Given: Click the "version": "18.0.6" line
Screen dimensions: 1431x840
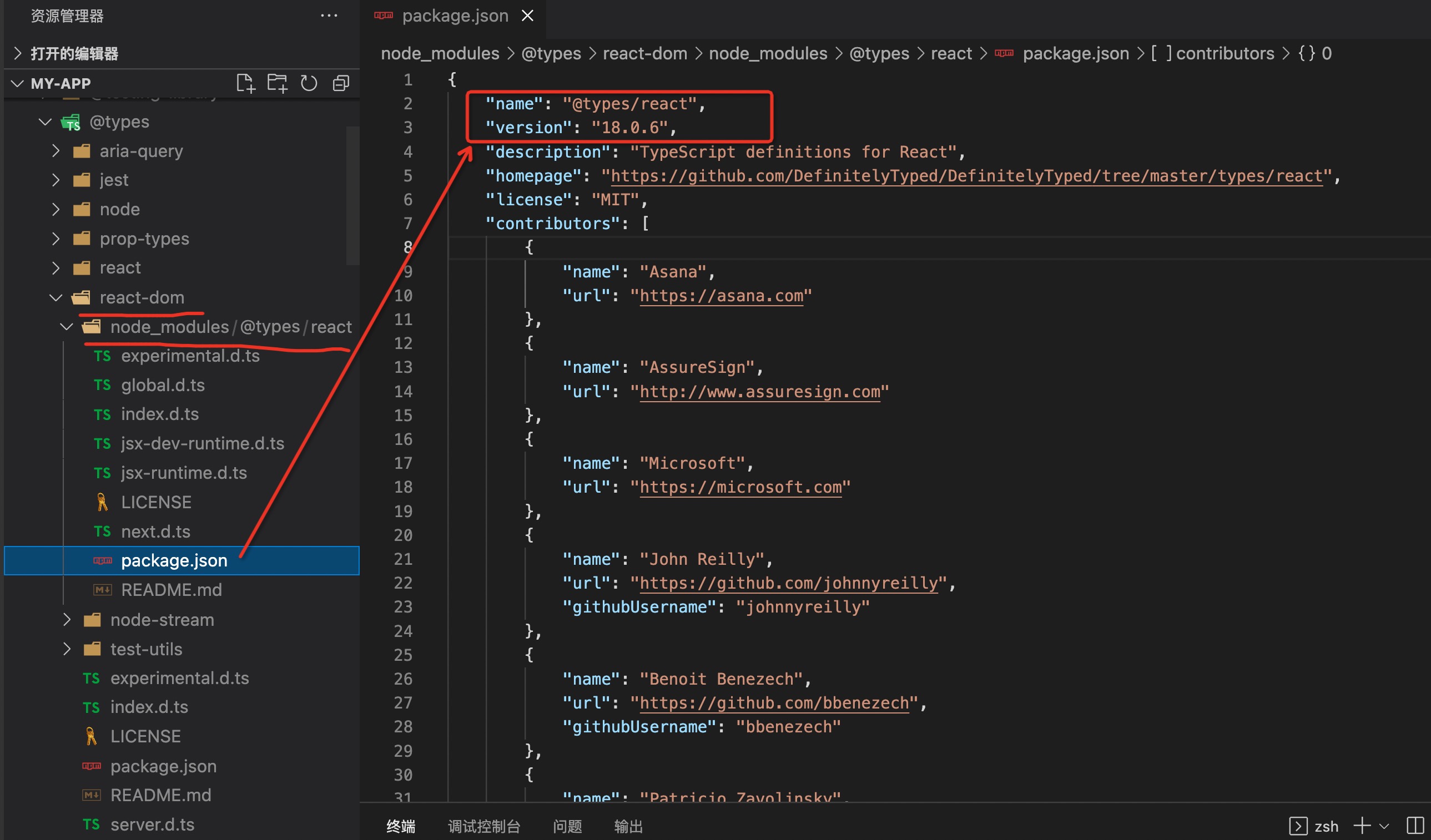Looking at the screenshot, I should click(581, 128).
